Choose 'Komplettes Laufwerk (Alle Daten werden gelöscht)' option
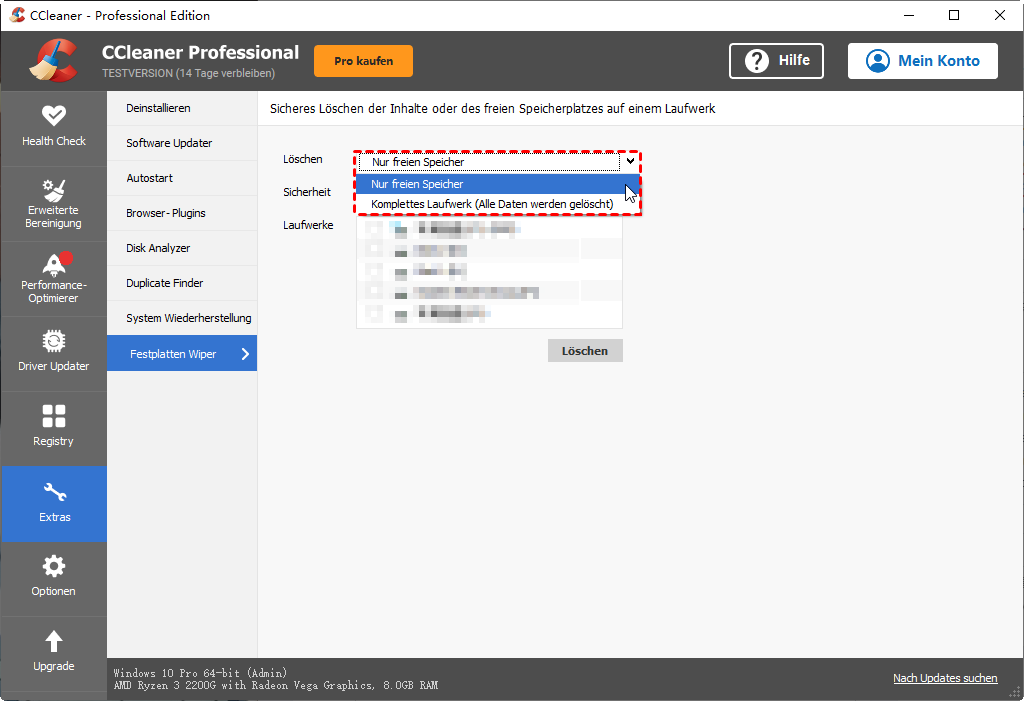The height and width of the screenshot is (701, 1024). [497, 204]
